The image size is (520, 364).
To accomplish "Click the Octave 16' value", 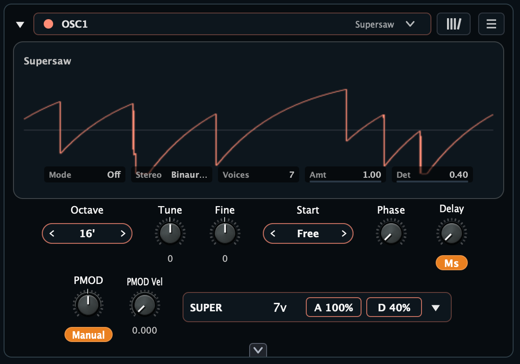I will [87, 234].
